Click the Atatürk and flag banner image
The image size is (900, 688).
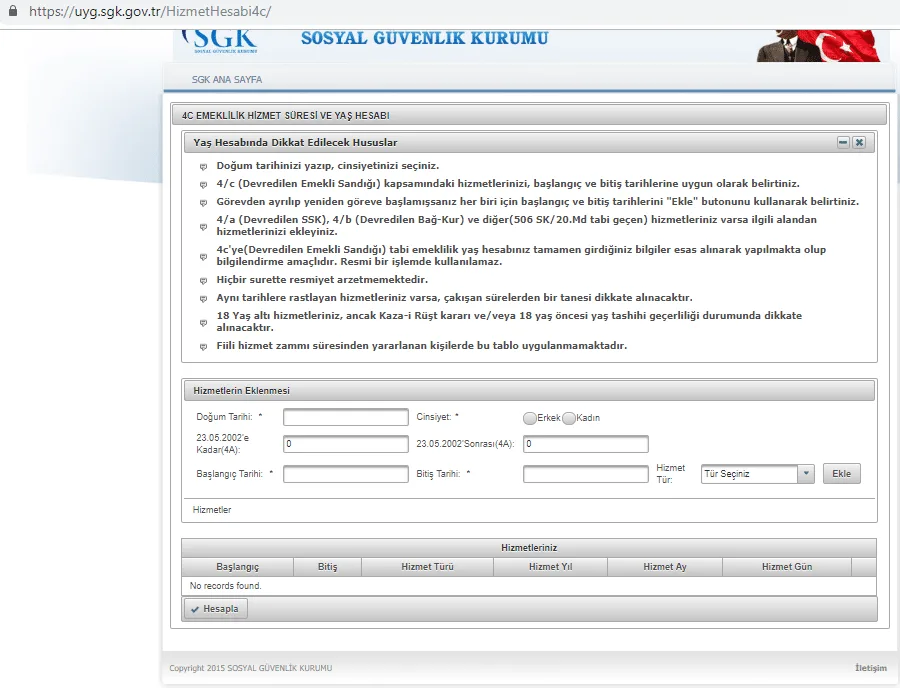point(818,46)
